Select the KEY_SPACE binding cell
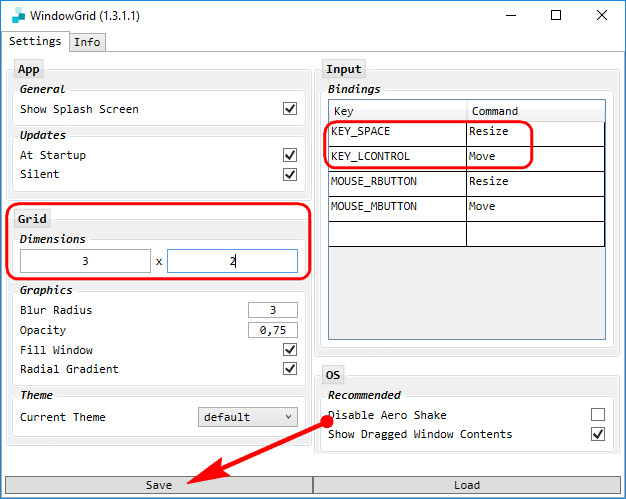This screenshot has width=626, height=499. click(397, 134)
